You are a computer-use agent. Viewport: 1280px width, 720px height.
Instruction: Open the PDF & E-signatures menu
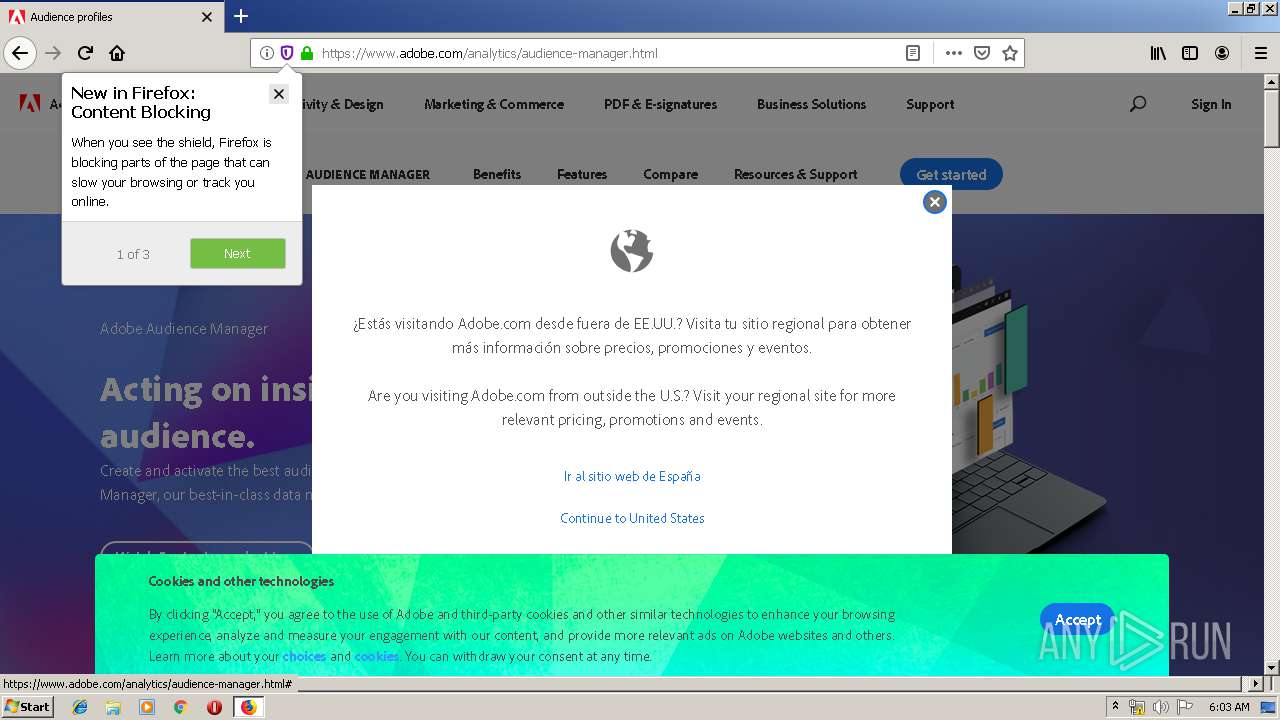pyautogui.click(x=660, y=104)
